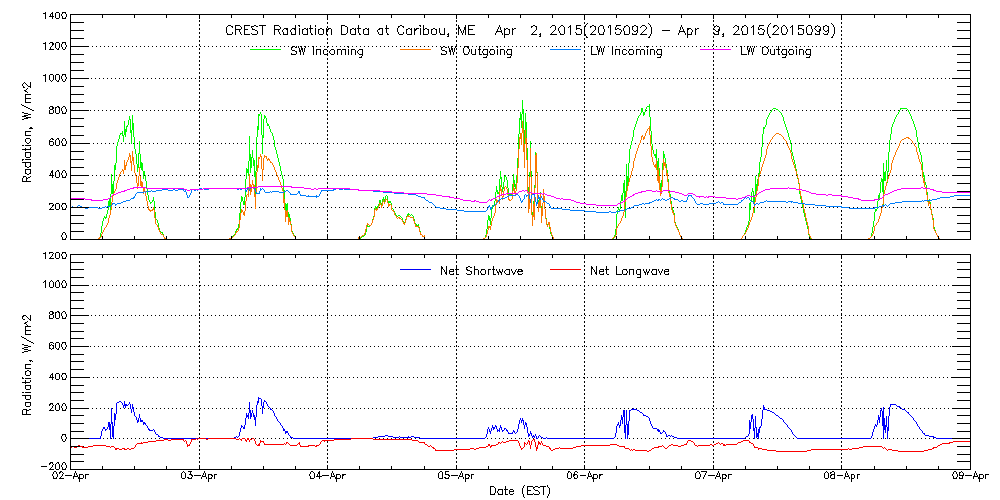Click the 08-Apr date tick label
1000x500 pixels.
[x=842, y=477]
